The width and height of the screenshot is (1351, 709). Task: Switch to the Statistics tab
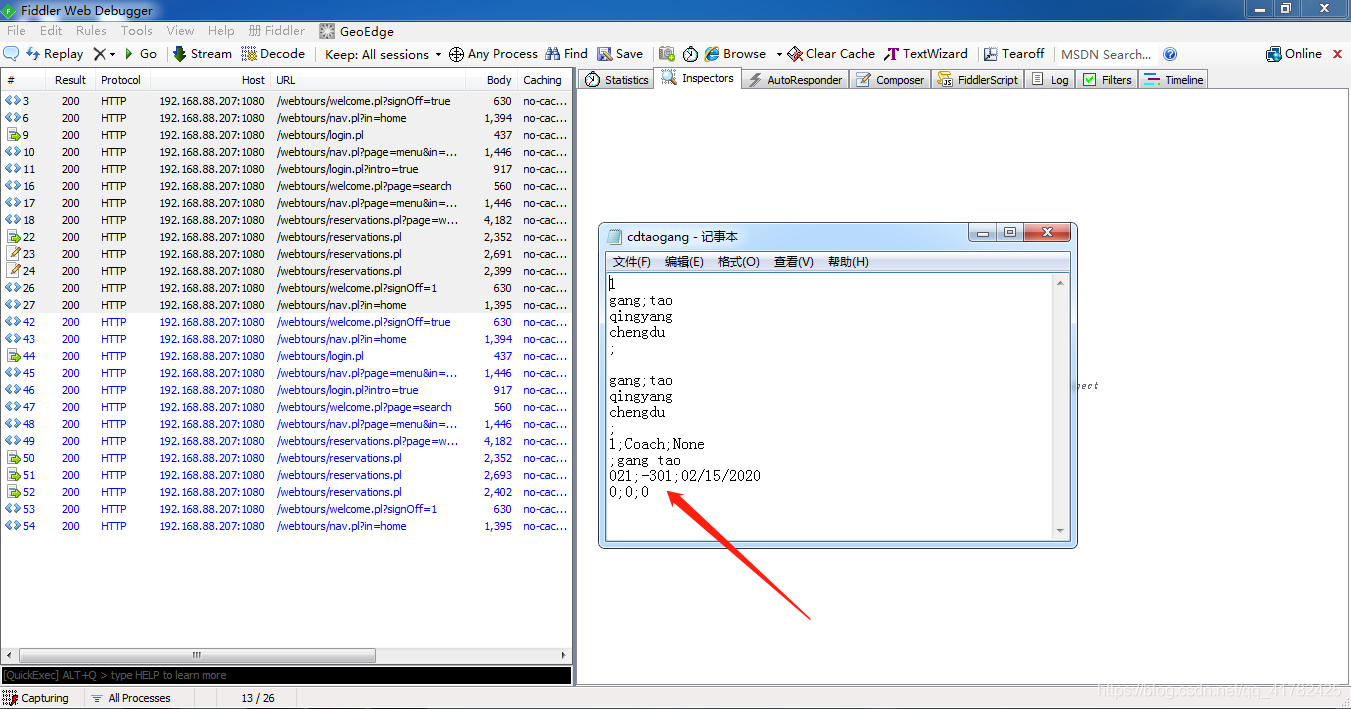tap(618, 79)
